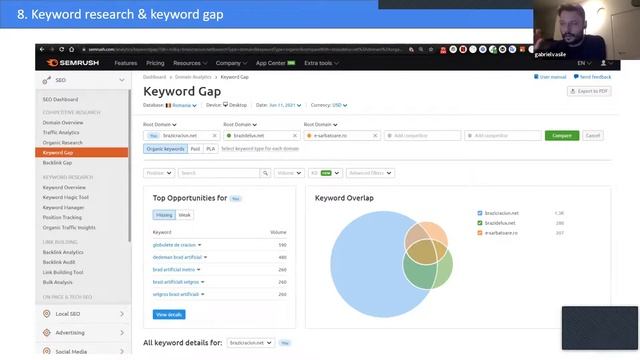The width and height of the screenshot is (640, 360).
Task: Click the View details button
Action: [169, 314]
